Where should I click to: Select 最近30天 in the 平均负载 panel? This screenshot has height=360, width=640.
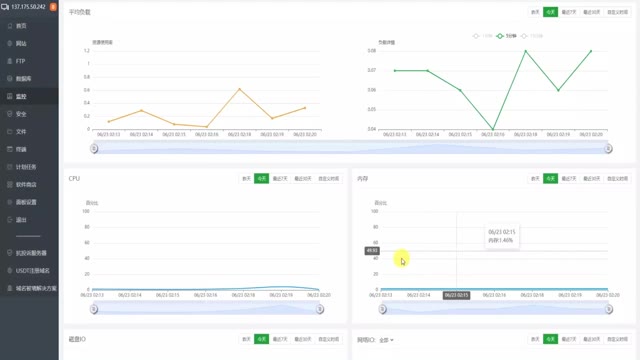591,12
